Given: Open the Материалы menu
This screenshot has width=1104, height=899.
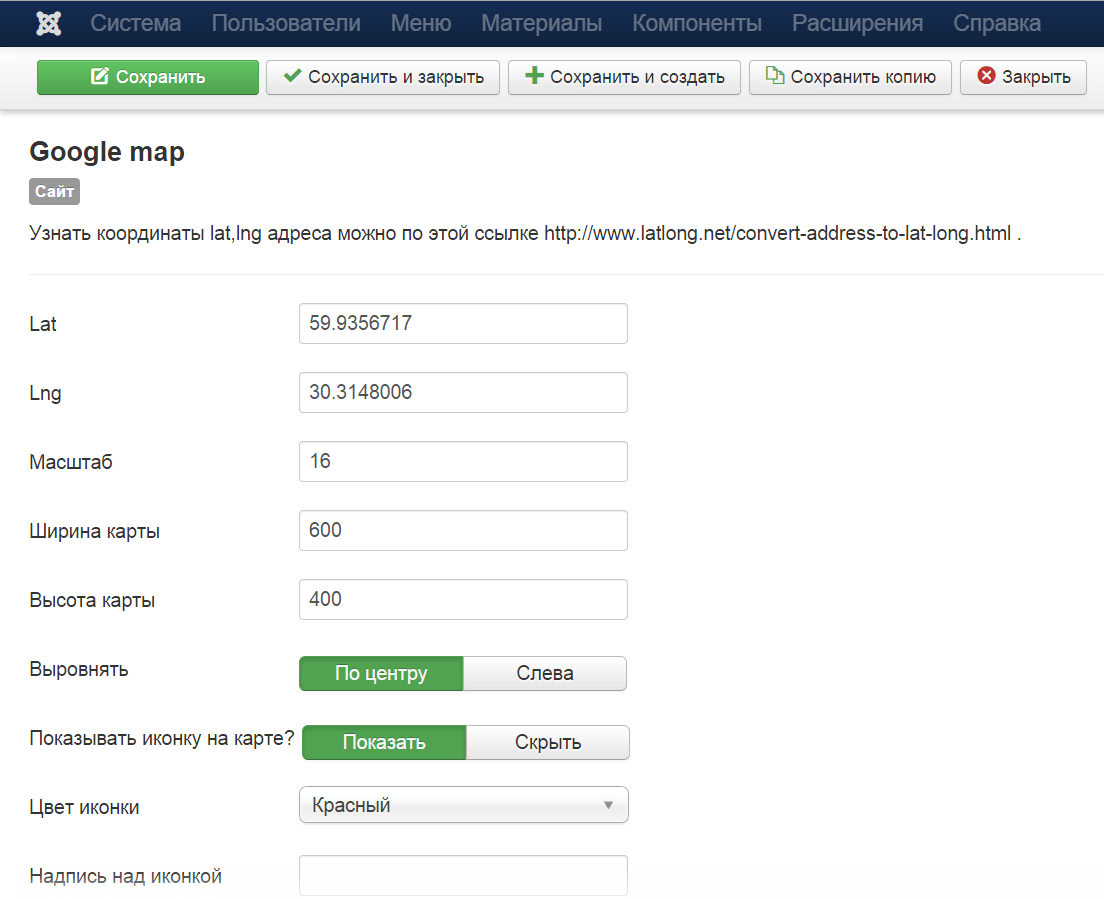Looking at the screenshot, I should click(541, 23).
